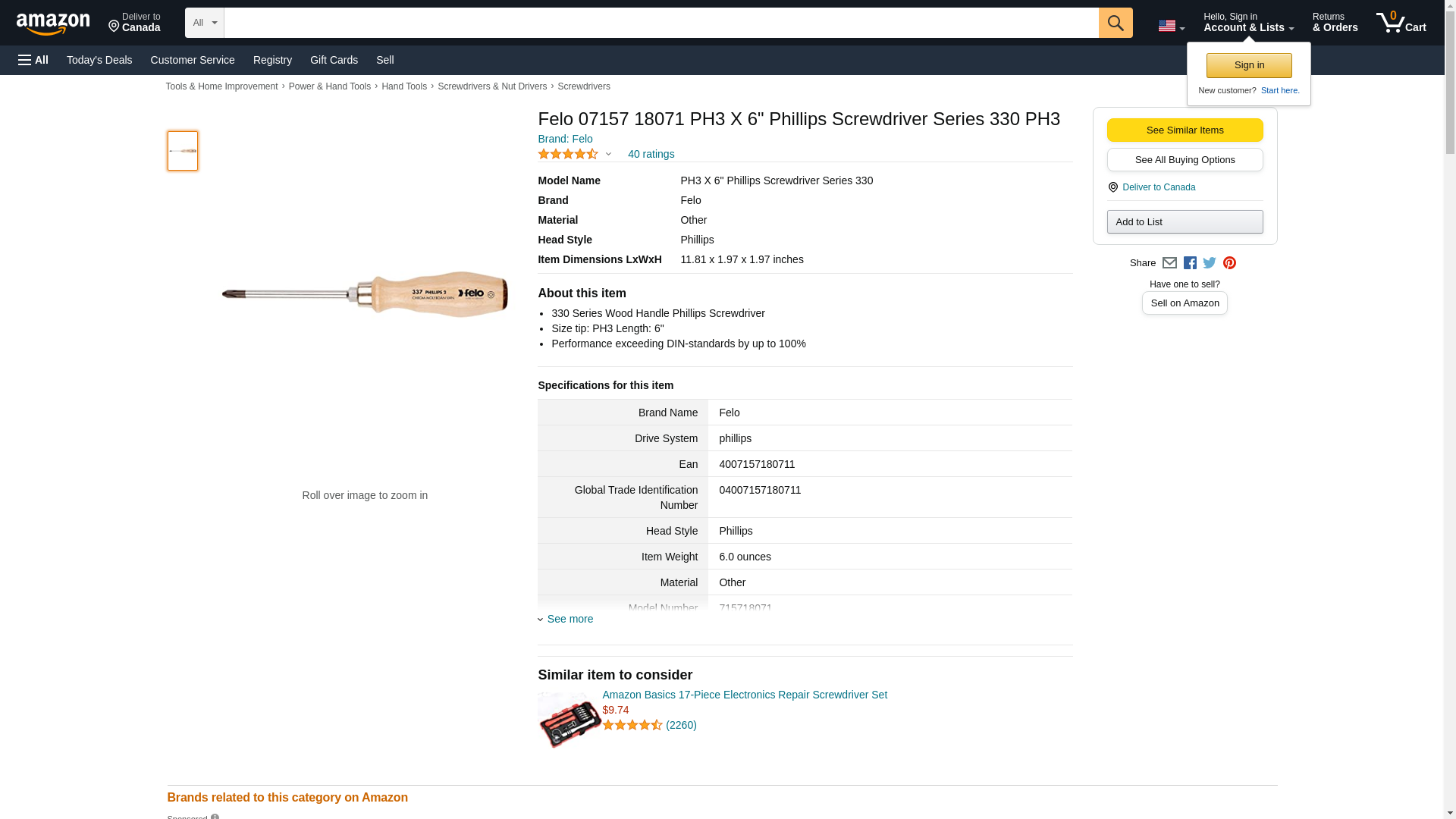
Task: Open the search category All dropdown
Action: pos(205,23)
